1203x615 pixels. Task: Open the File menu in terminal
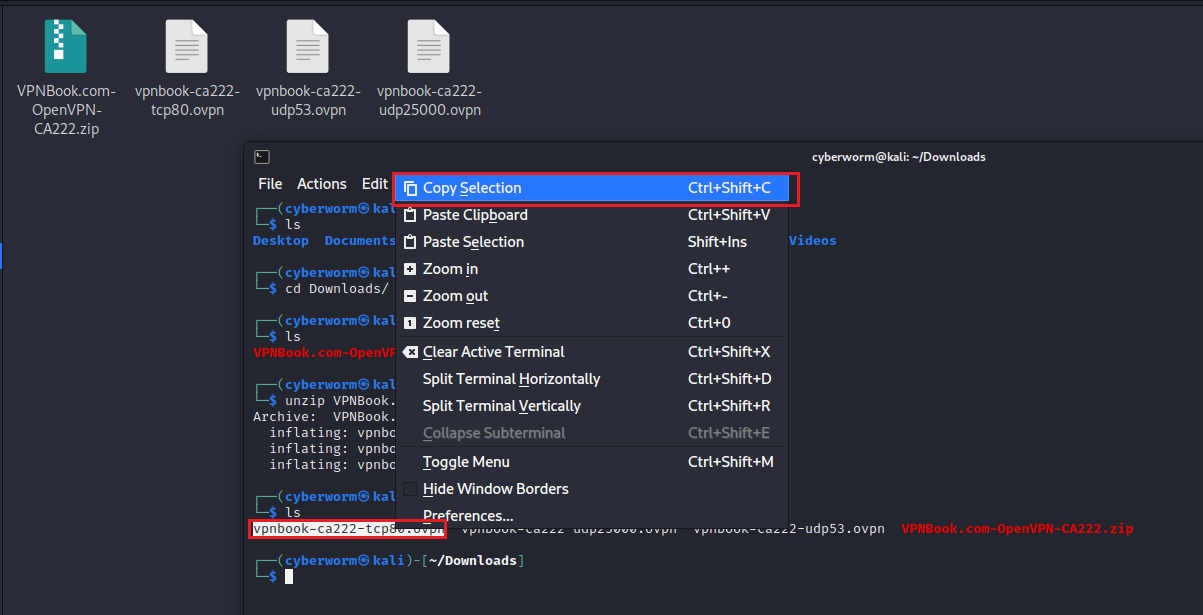pos(270,184)
